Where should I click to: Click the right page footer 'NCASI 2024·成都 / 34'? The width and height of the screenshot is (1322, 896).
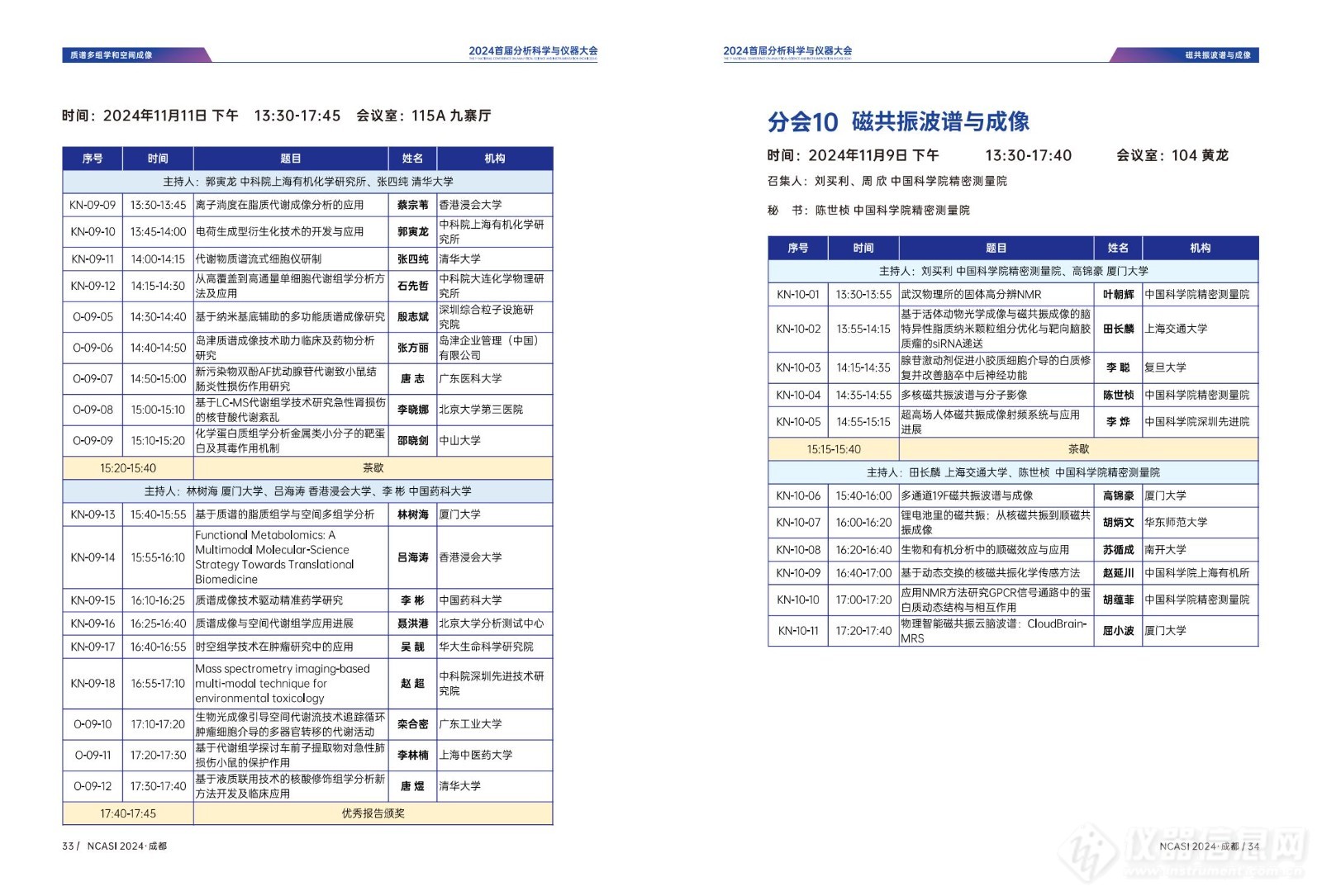point(1209,846)
